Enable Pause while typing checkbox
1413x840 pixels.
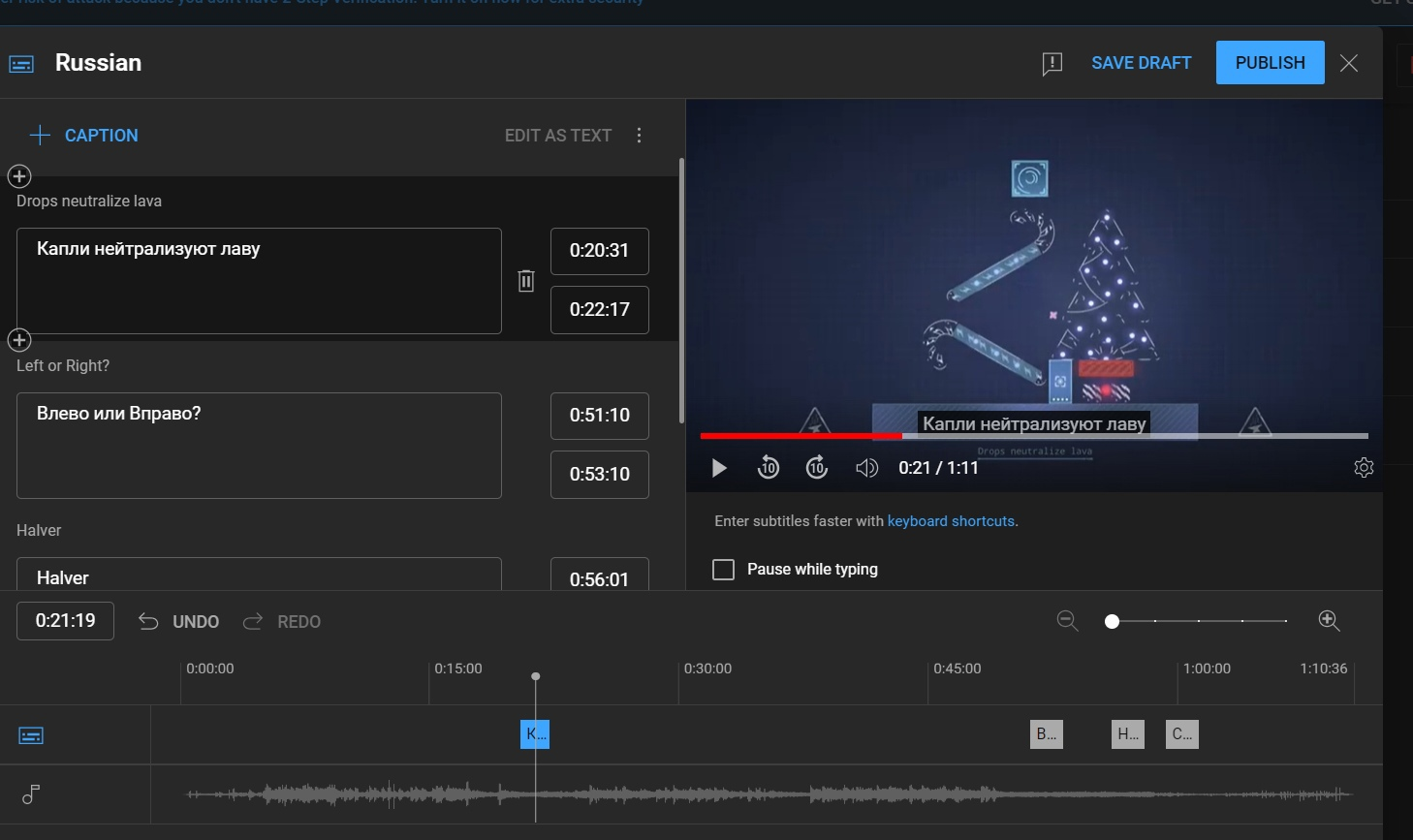724,570
